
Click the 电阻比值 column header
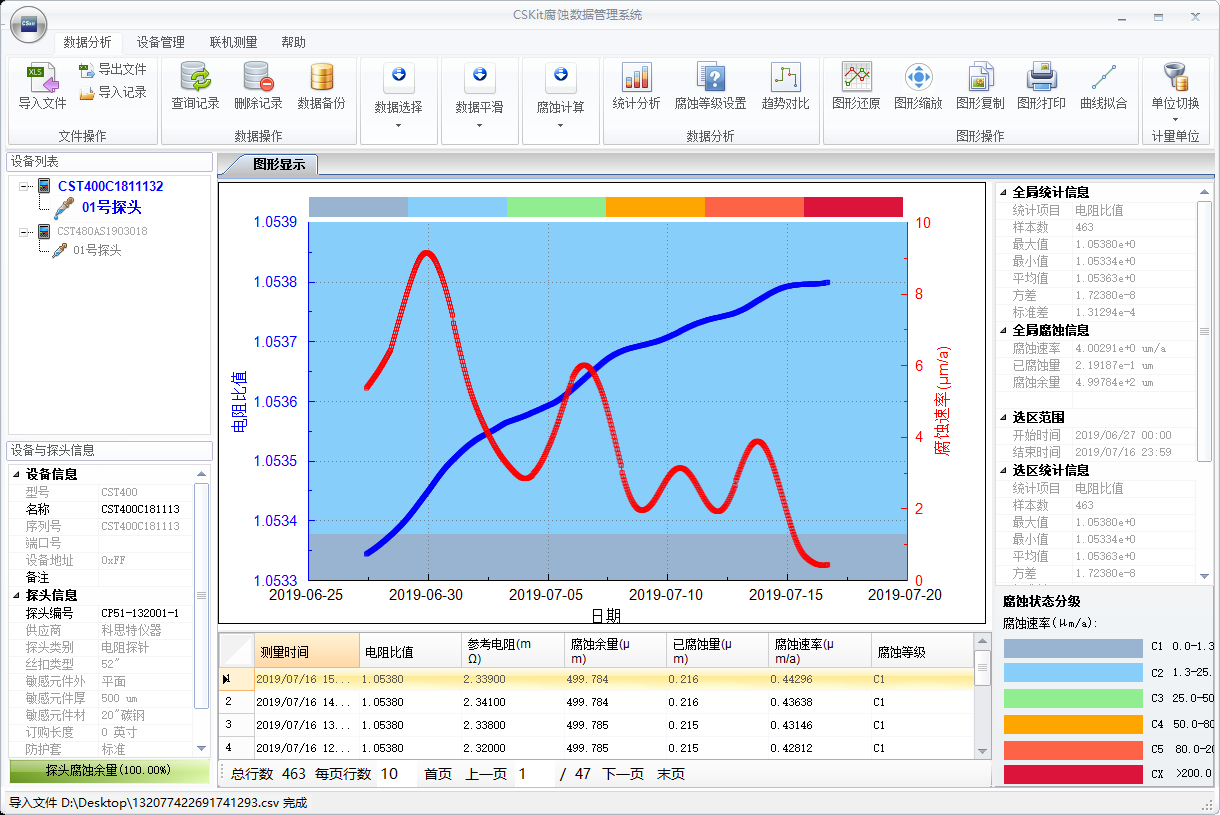click(x=409, y=651)
